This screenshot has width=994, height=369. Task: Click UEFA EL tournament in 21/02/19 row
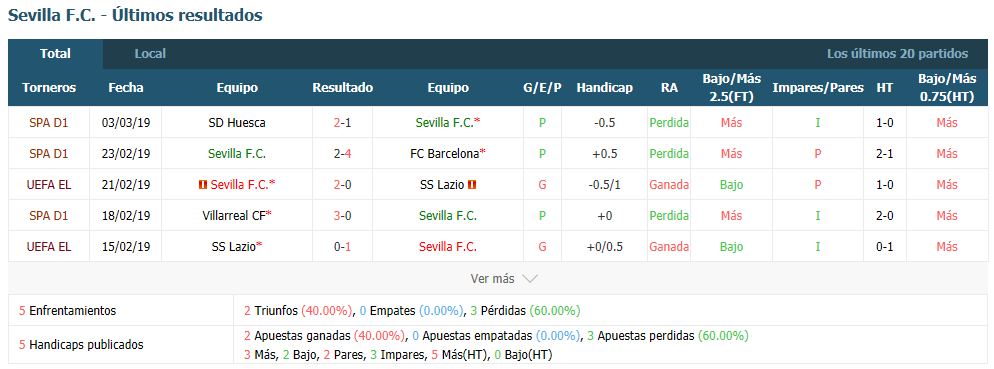[x=49, y=184]
